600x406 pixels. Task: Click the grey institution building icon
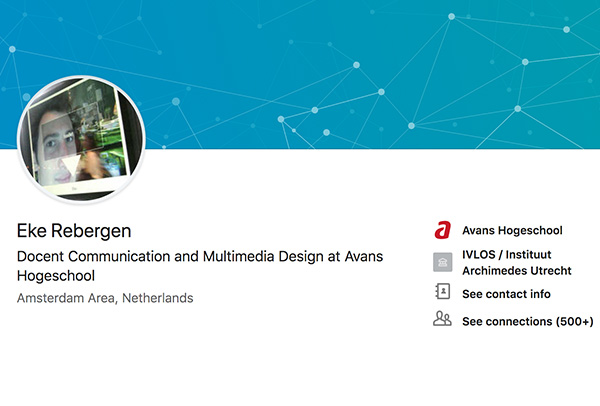[443, 262]
